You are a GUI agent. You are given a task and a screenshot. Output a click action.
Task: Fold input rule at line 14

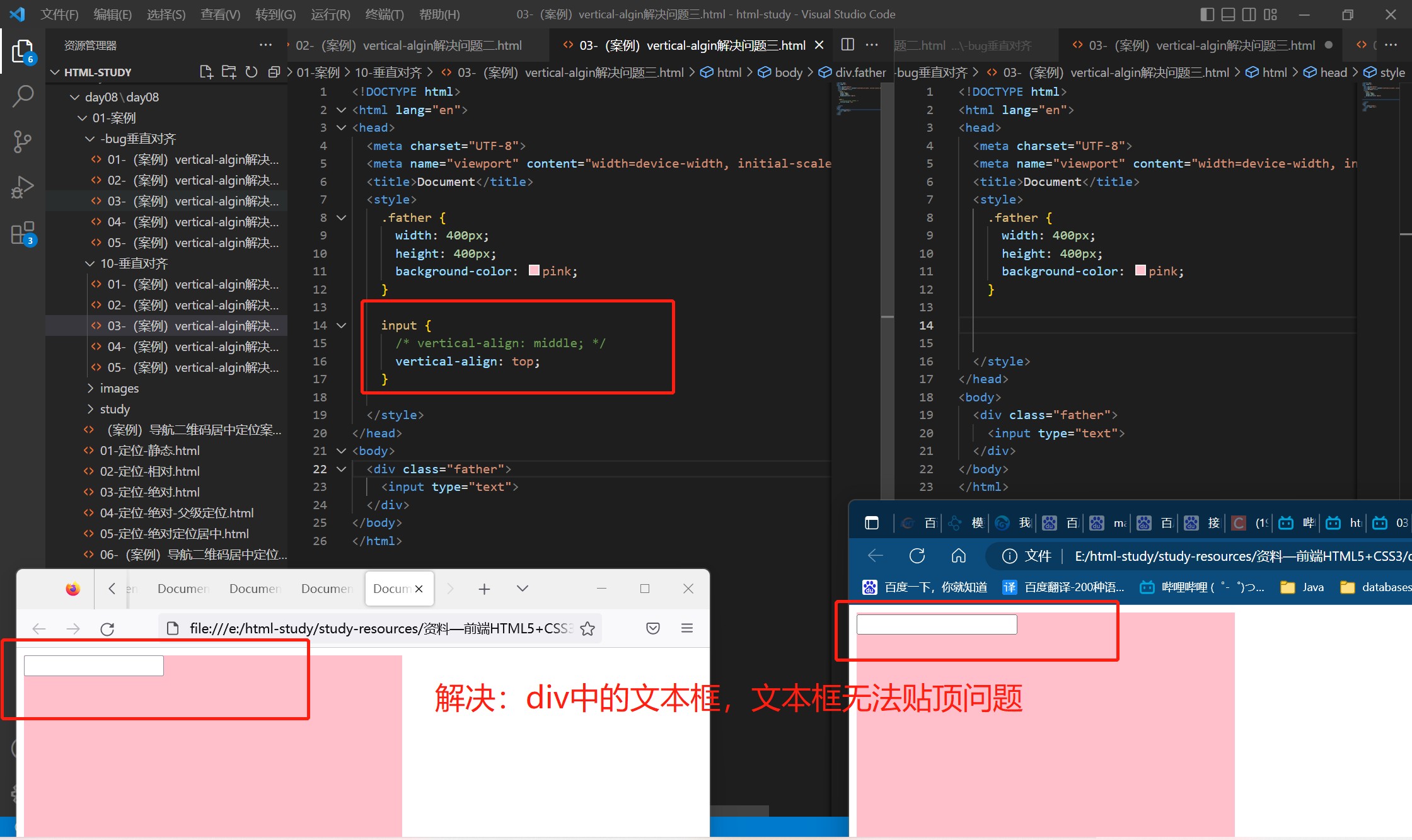341,325
